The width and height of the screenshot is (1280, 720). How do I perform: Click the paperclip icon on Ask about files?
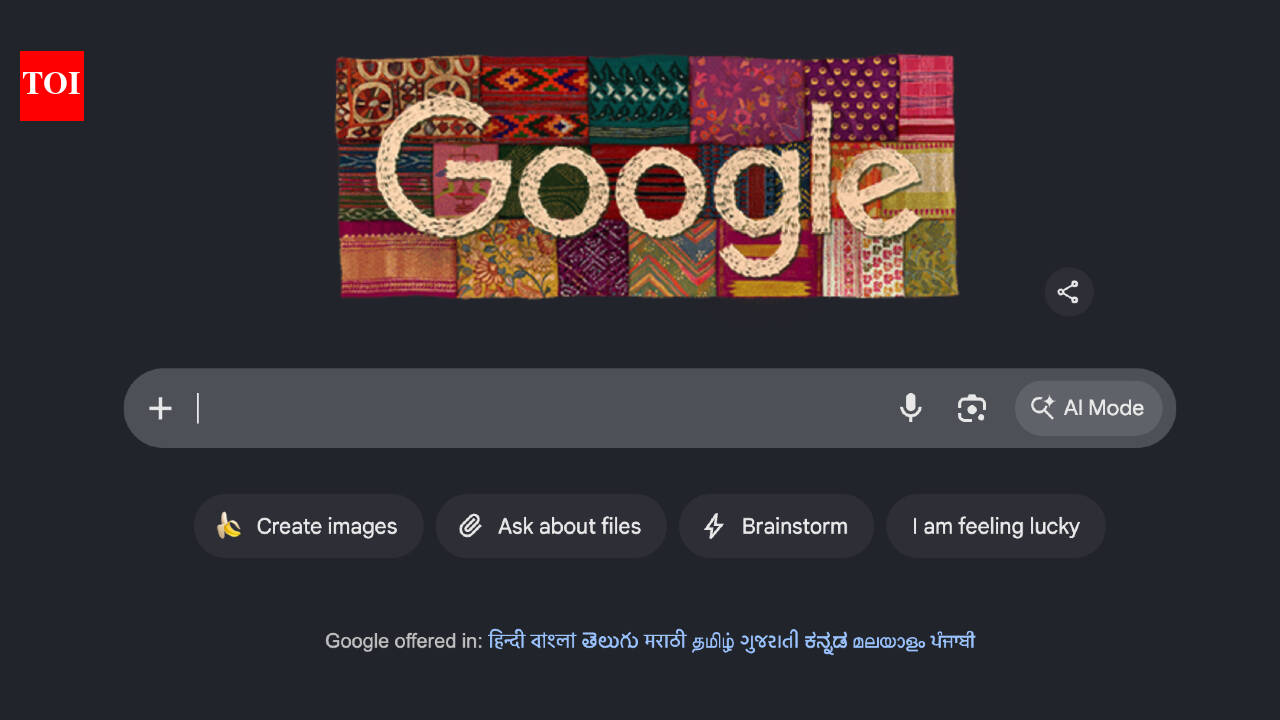pos(470,526)
